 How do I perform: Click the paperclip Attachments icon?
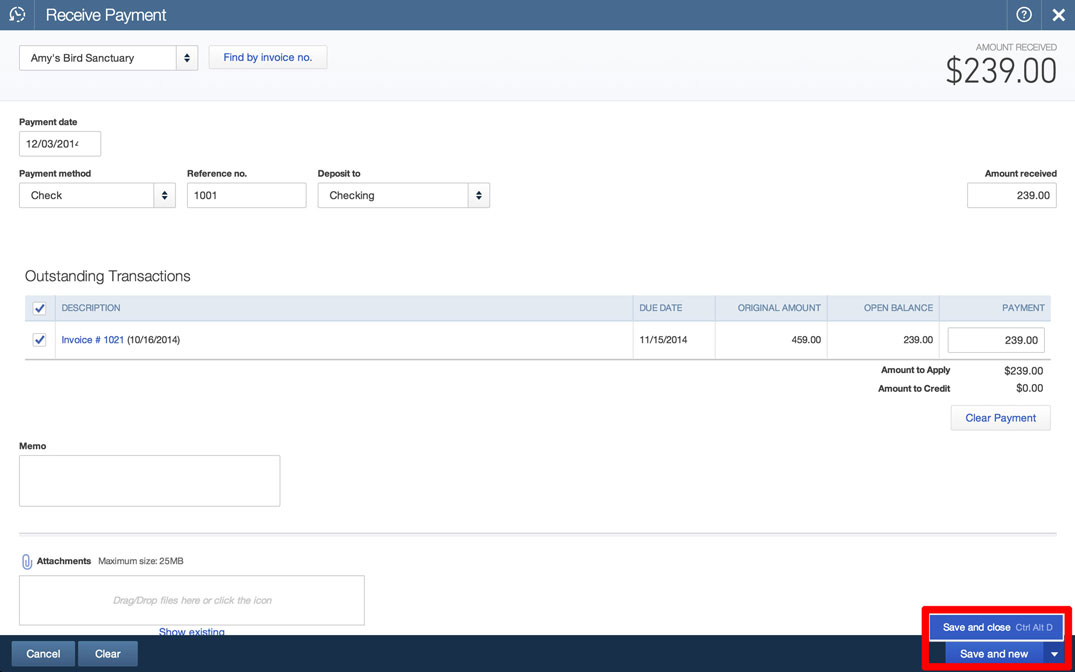(x=27, y=562)
